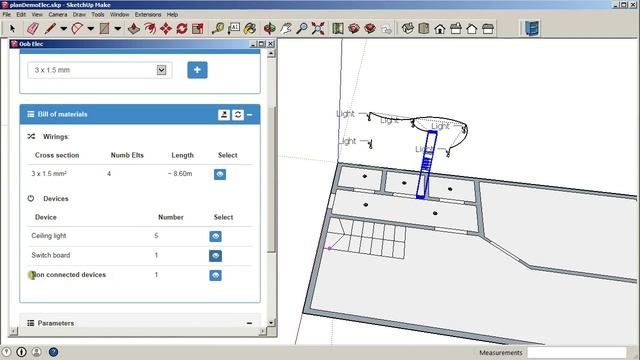Choose the Move tool
640x360 pixels.
[166, 29]
